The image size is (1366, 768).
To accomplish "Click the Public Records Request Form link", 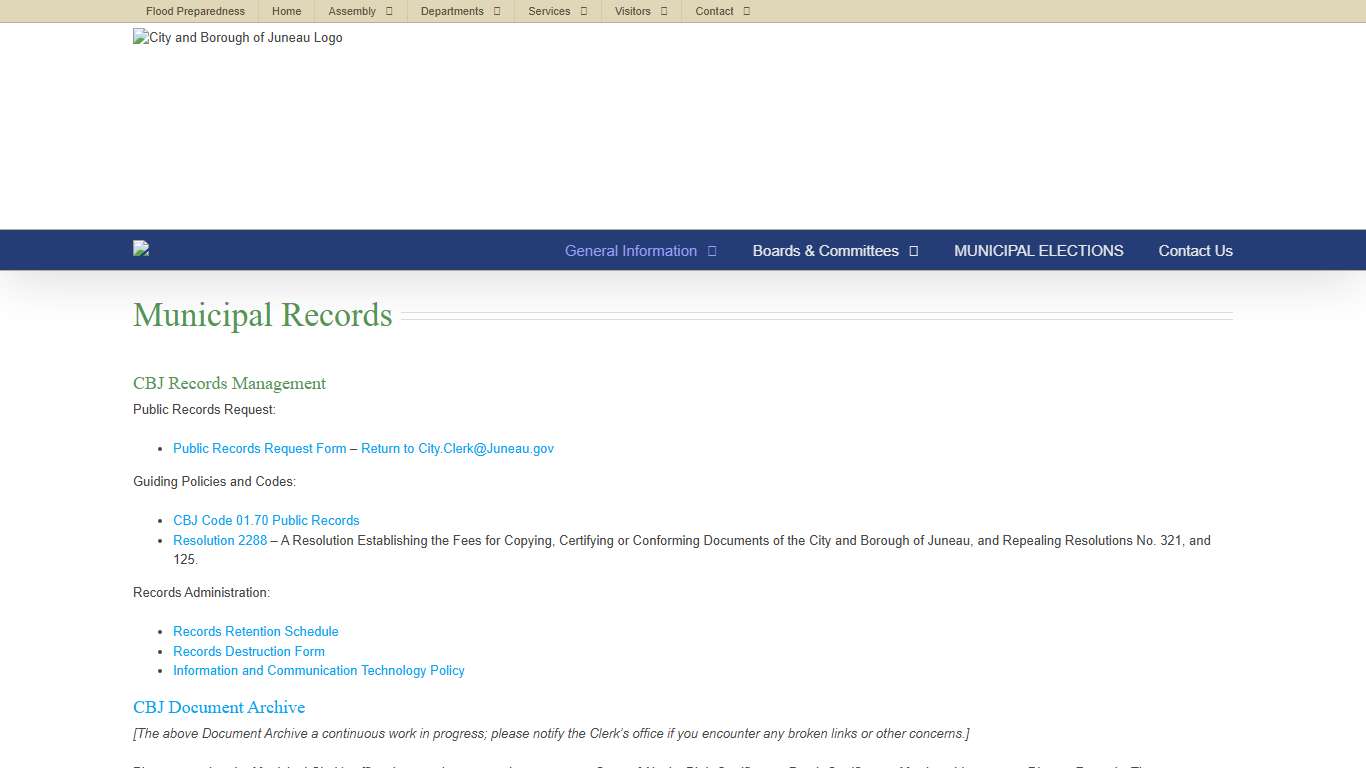I will point(259,448).
